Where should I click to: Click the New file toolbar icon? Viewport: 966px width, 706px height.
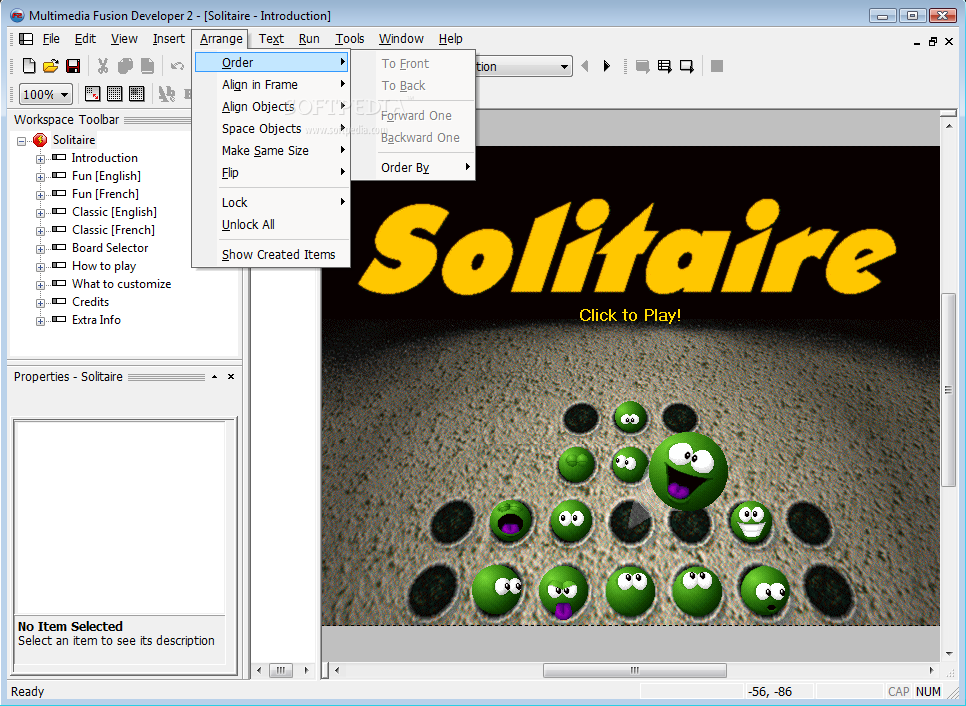click(x=28, y=65)
